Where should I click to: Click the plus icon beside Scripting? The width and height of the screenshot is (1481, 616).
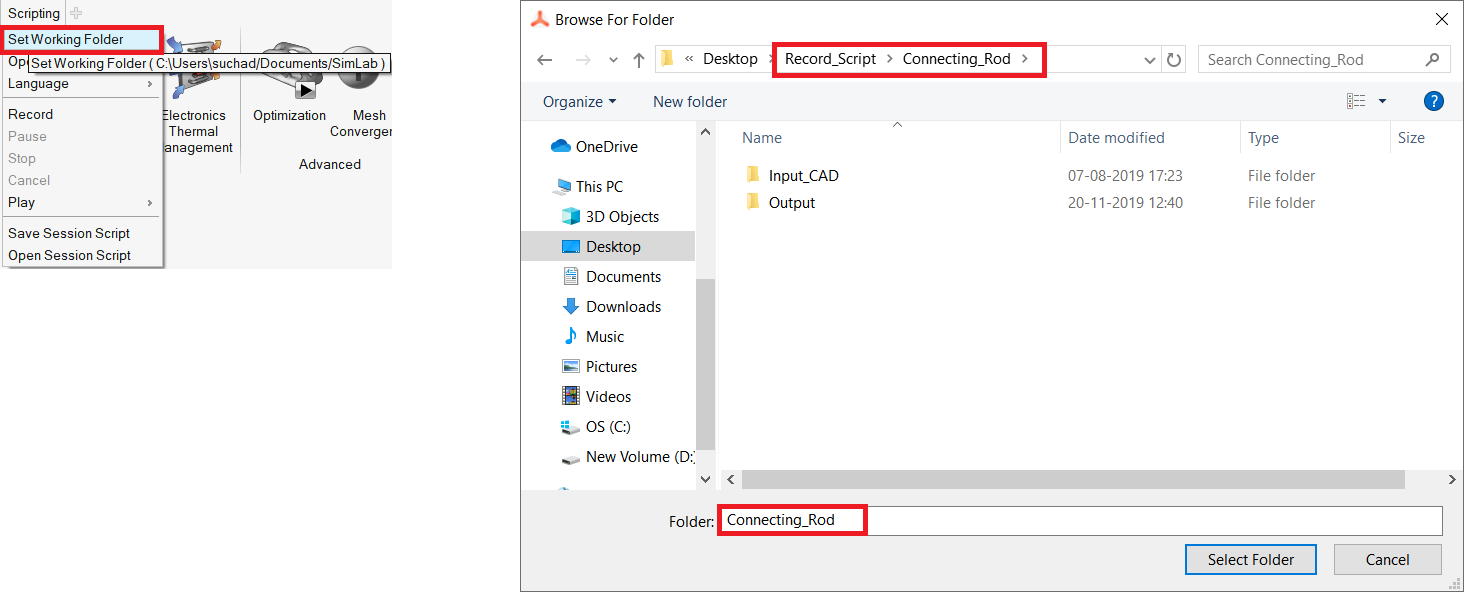(77, 14)
